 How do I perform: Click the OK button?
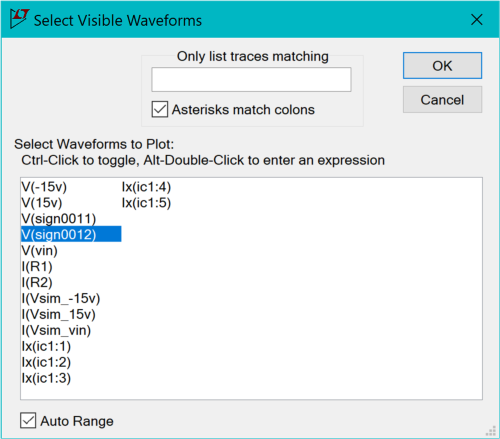pos(442,65)
